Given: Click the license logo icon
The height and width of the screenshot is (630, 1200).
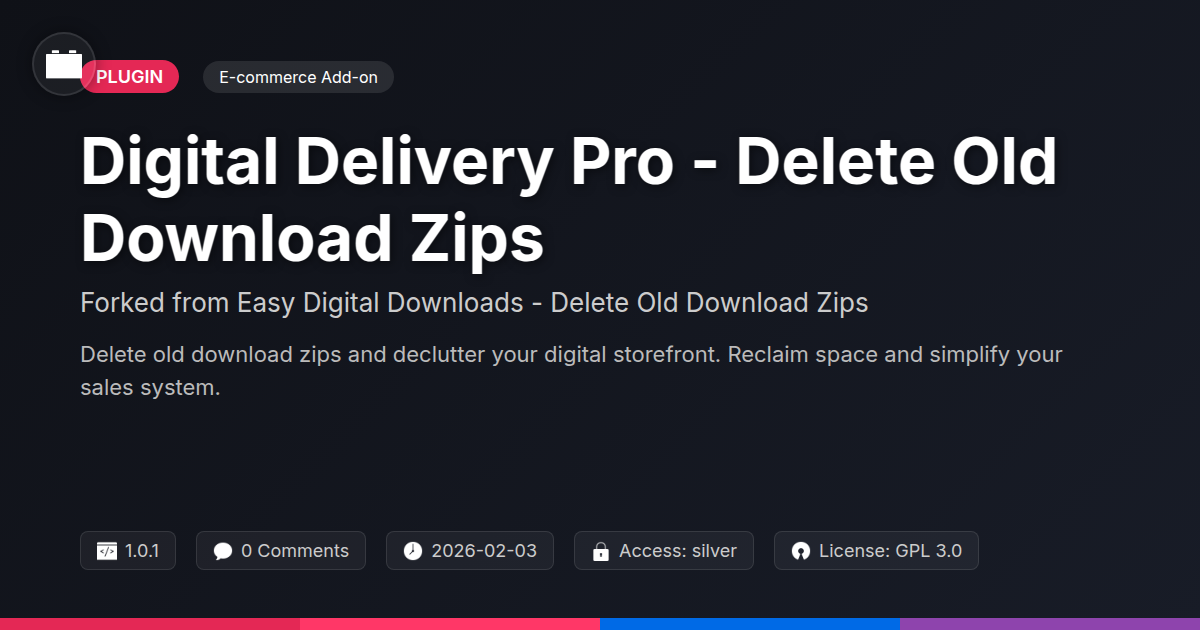Looking at the screenshot, I should (800, 551).
